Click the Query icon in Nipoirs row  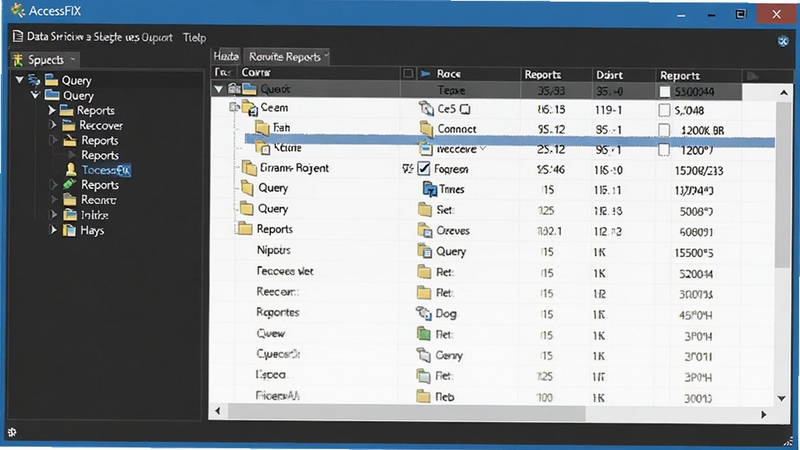[x=424, y=251]
